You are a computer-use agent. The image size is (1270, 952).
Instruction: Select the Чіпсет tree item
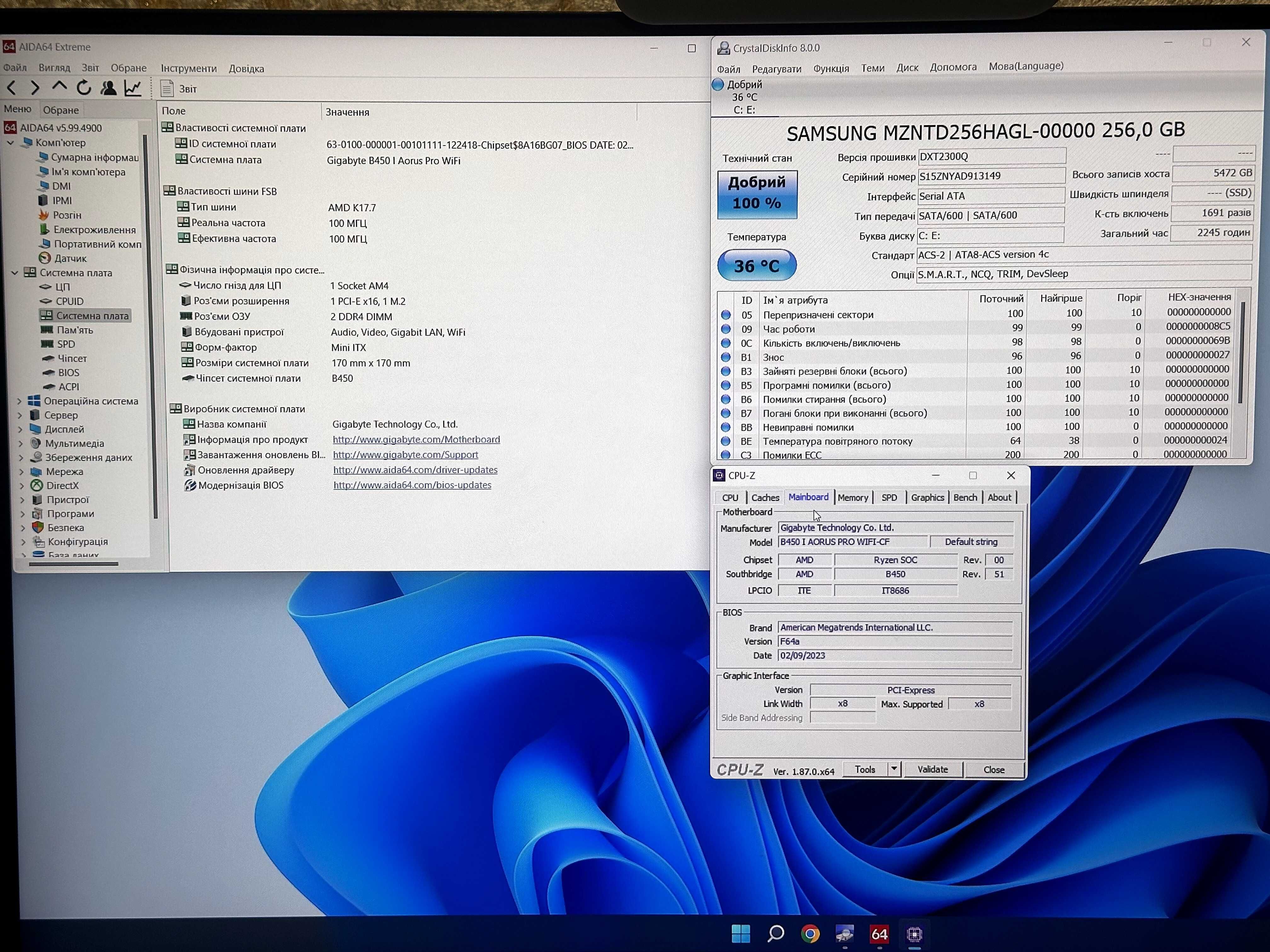click(64, 359)
